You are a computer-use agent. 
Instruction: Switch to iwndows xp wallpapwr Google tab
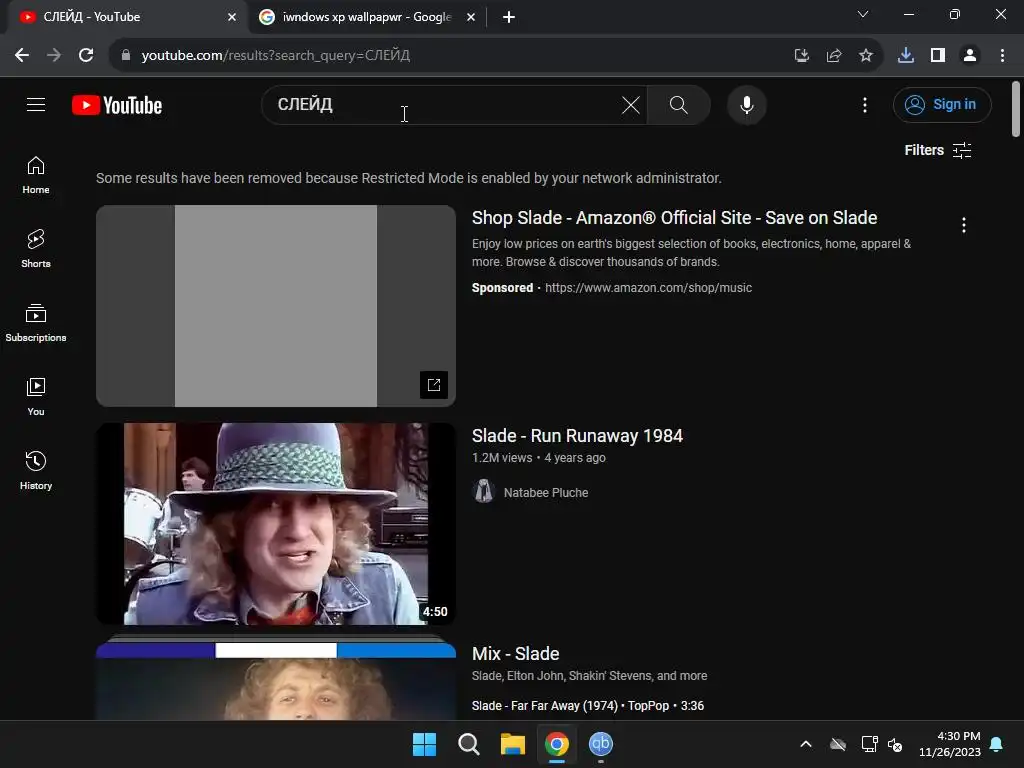[x=366, y=17]
